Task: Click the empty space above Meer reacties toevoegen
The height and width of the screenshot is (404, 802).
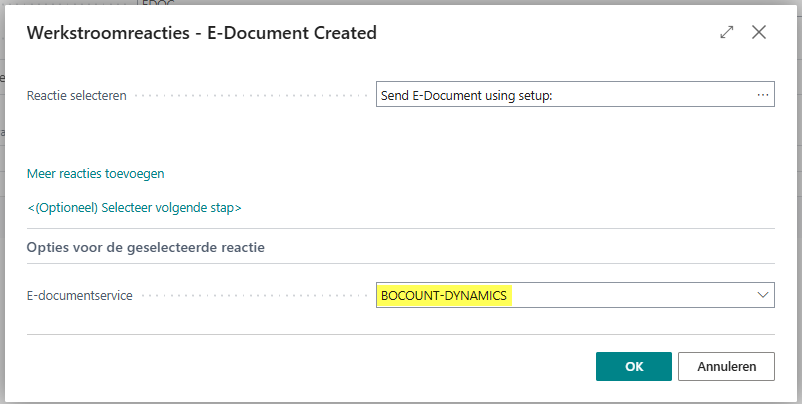Action: click(200, 140)
